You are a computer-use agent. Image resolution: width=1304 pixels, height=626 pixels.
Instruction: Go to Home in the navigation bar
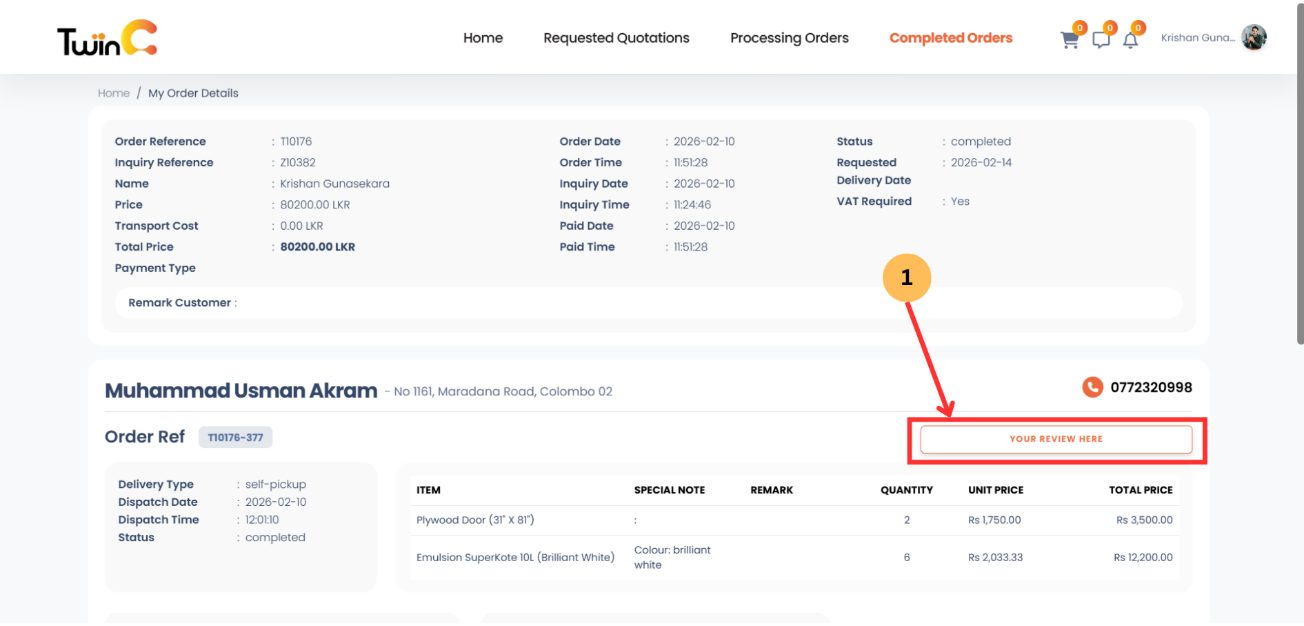(483, 38)
